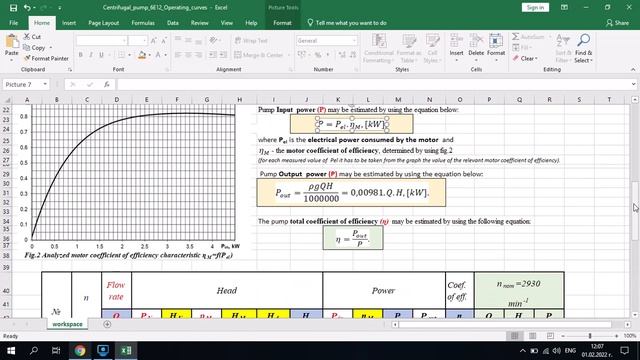The height and width of the screenshot is (360, 640).
Task: Open Conditional Formatting menu
Action: click(x=379, y=49)
